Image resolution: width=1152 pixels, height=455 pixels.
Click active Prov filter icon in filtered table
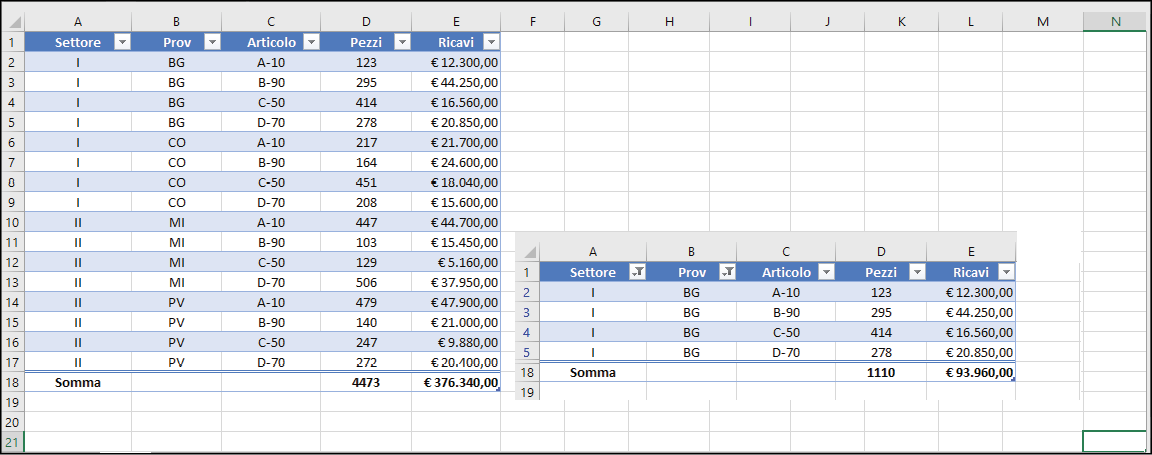click(727, 273)
